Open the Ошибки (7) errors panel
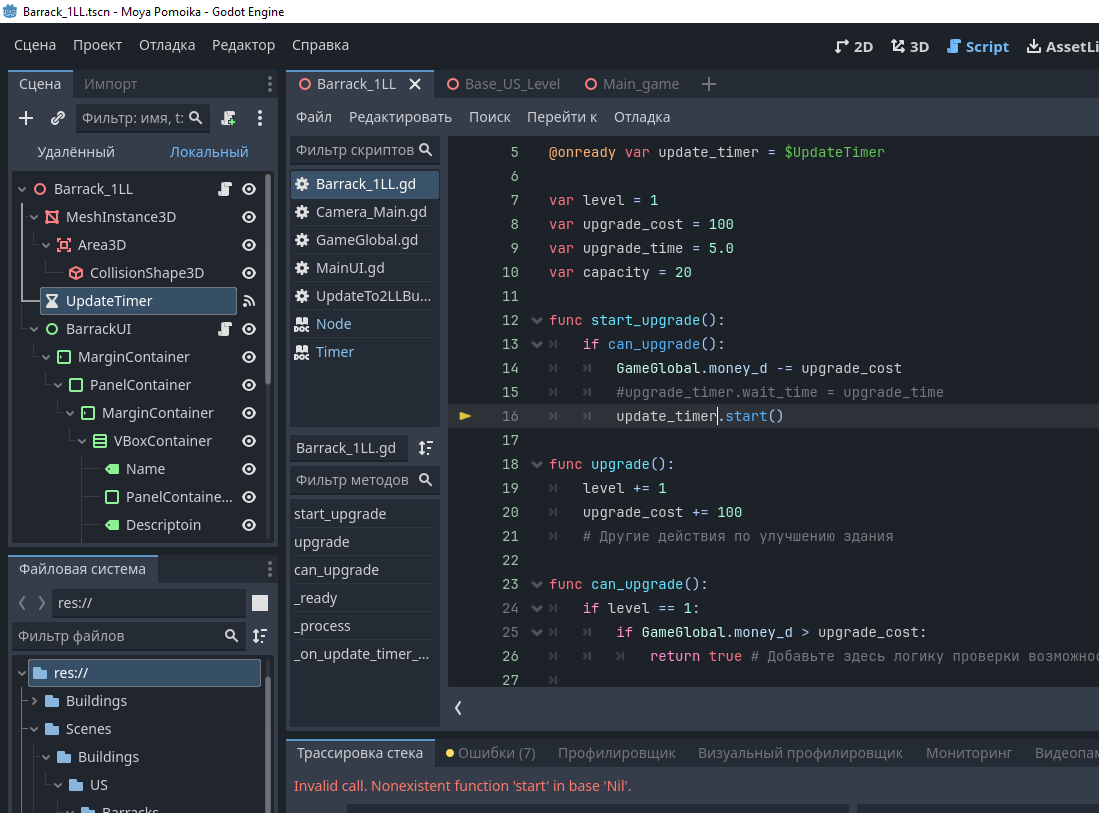 pos(491,753)
